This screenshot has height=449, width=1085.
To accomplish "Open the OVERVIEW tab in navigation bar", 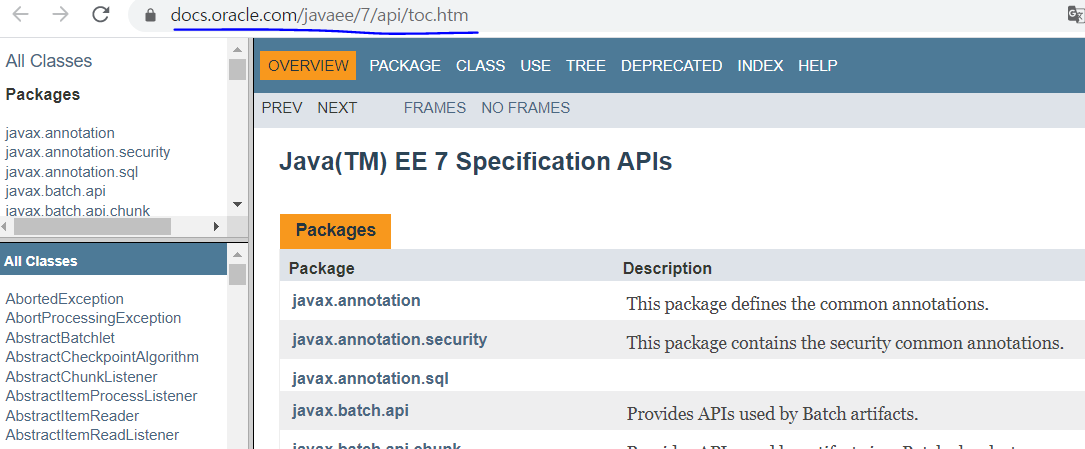I will [308, 66].
